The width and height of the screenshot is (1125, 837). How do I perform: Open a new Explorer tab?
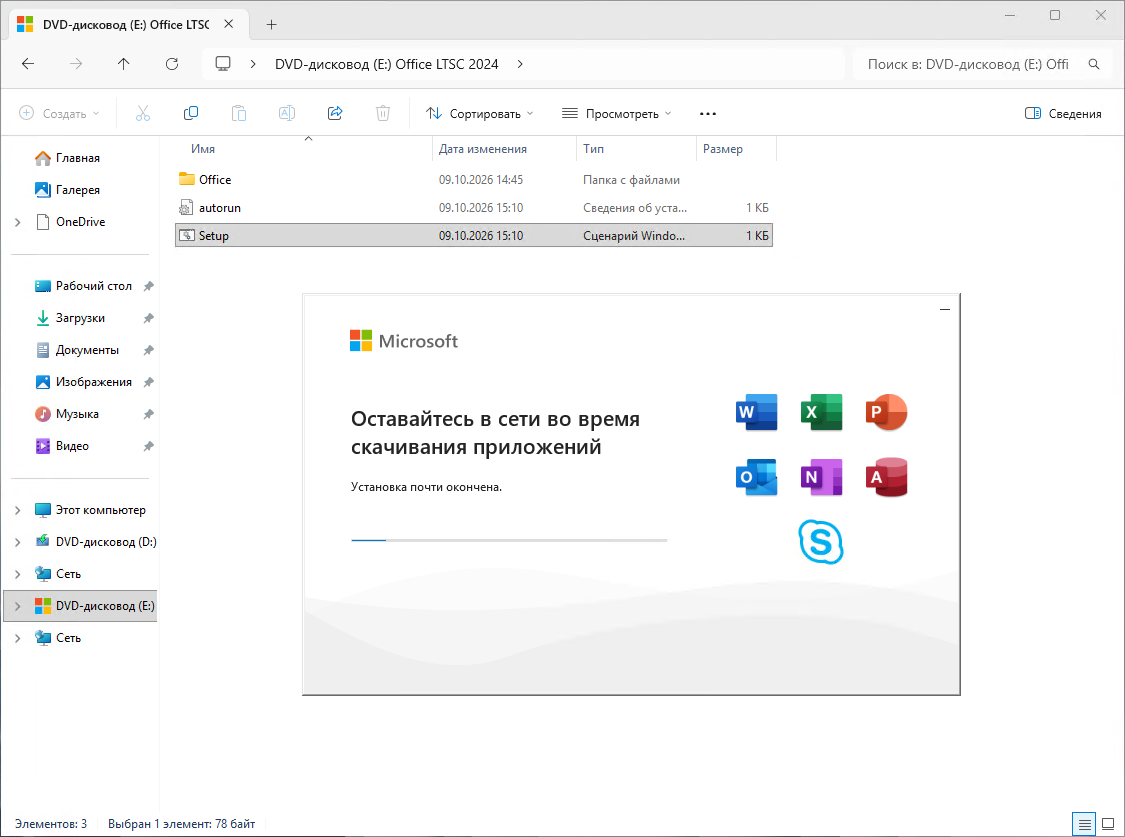tap(271, 24)
